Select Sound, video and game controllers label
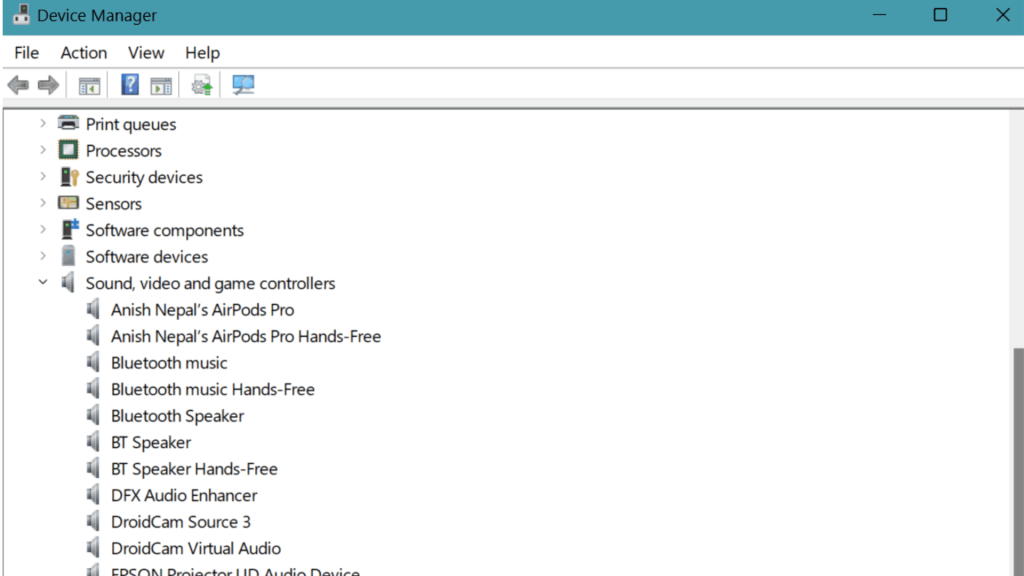The height and width of the screenshot is (576, 1024). point(210,283)
